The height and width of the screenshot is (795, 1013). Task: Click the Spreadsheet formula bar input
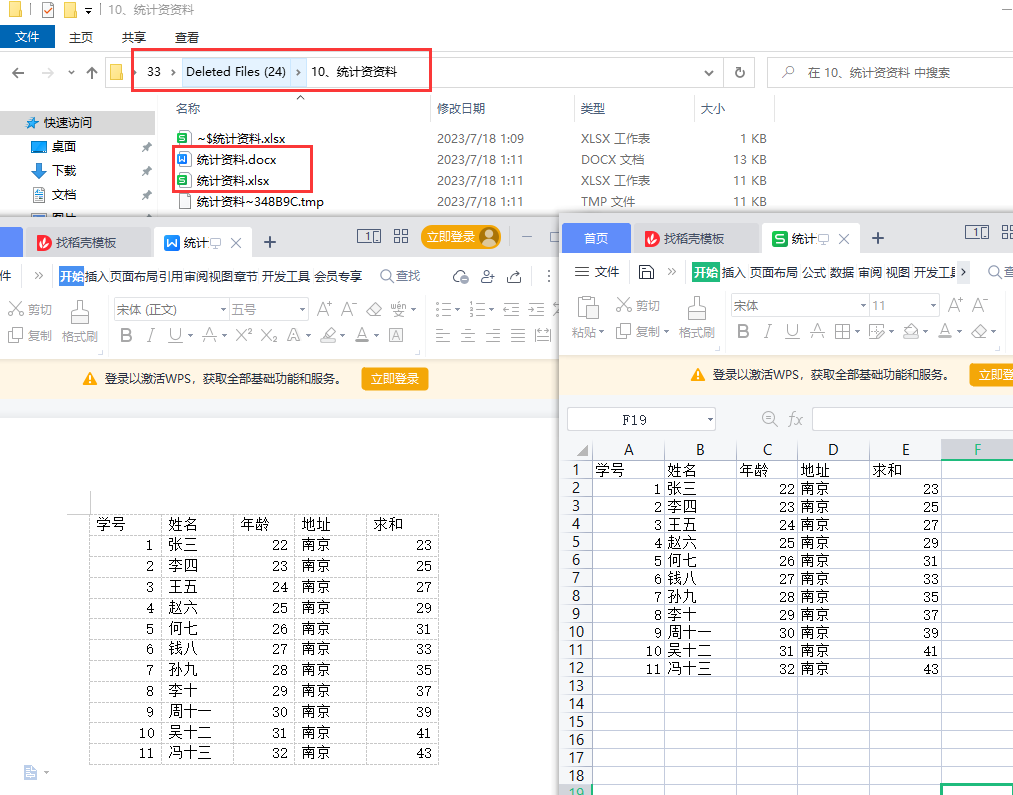(x=912, y=419)
